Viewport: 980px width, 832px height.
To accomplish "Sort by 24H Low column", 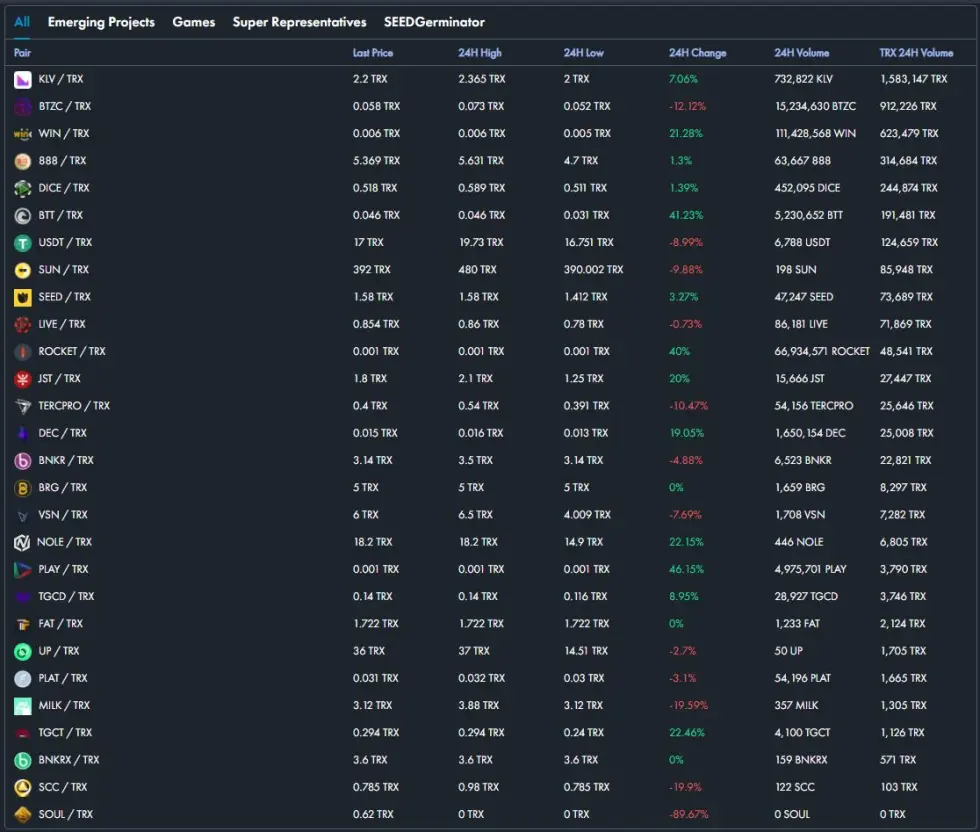I will point(584,53).
